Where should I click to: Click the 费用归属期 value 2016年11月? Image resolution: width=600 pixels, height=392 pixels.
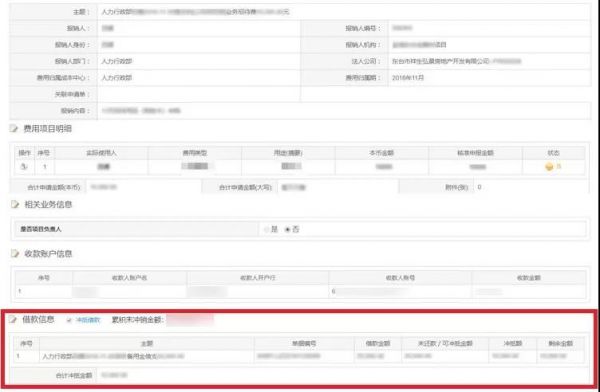408,78
